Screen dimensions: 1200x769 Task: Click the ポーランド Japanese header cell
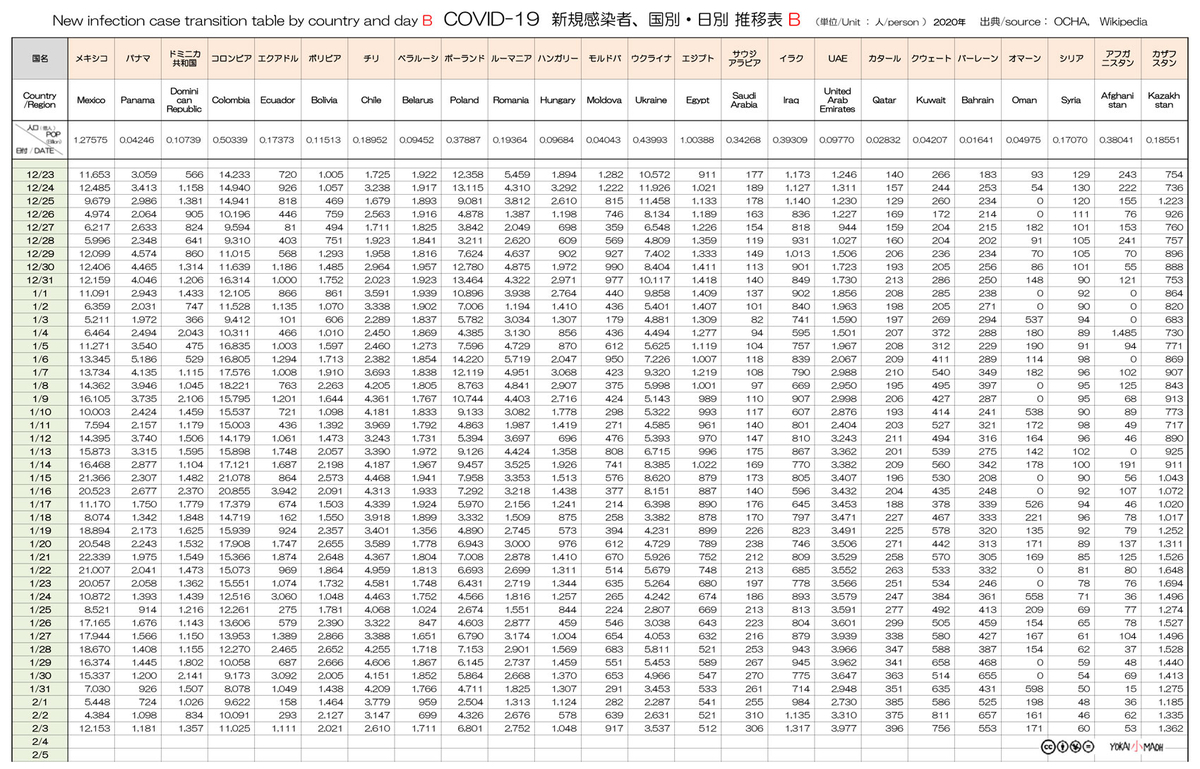[464, 59]
